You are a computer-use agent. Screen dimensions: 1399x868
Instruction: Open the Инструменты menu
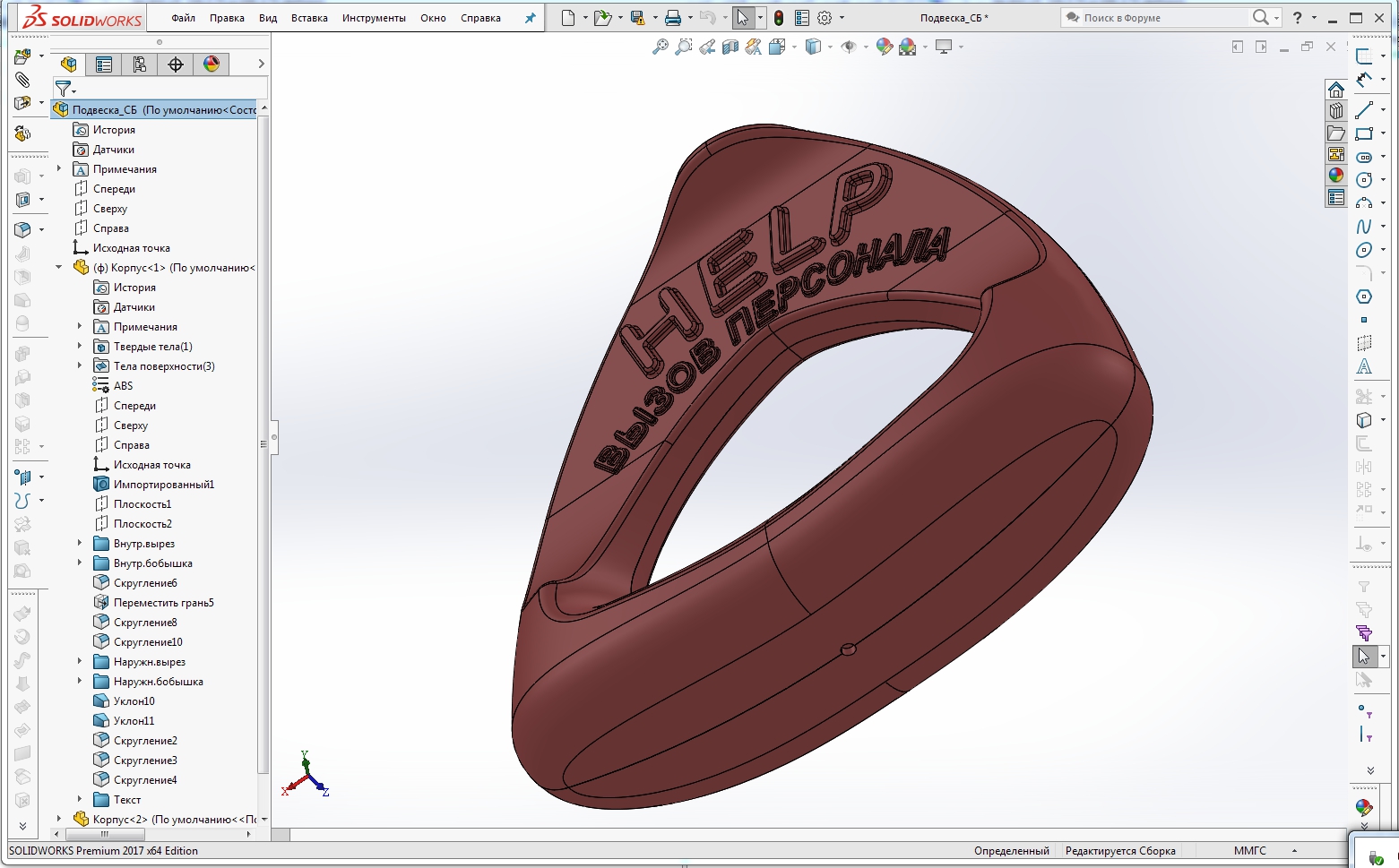click(x=374, y=17)
